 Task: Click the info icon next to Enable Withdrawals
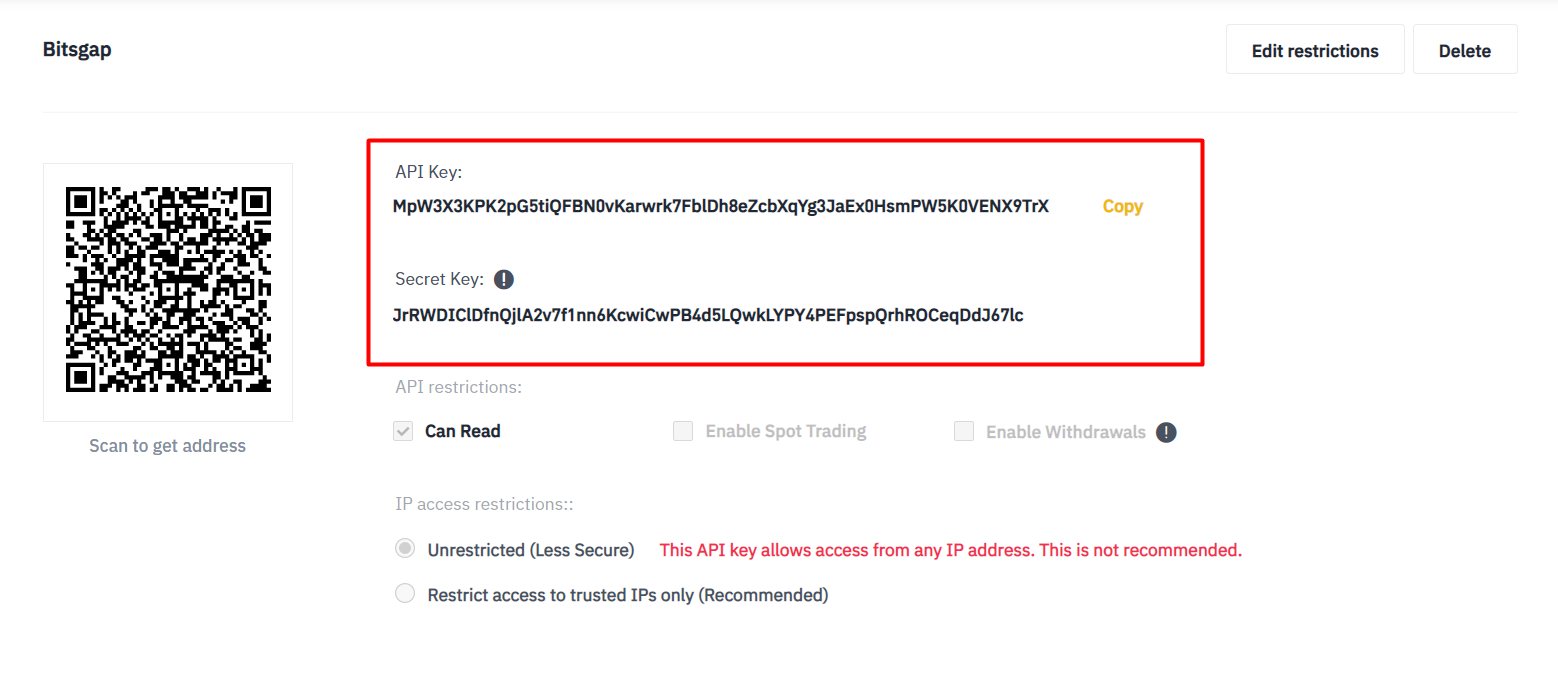pyautogui.click(x=1166, y=432)
